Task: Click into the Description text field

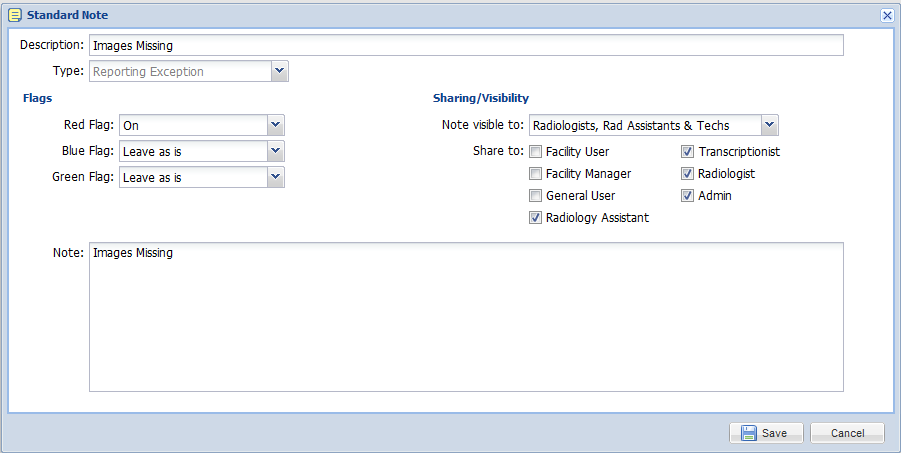Action: [466, 45]
